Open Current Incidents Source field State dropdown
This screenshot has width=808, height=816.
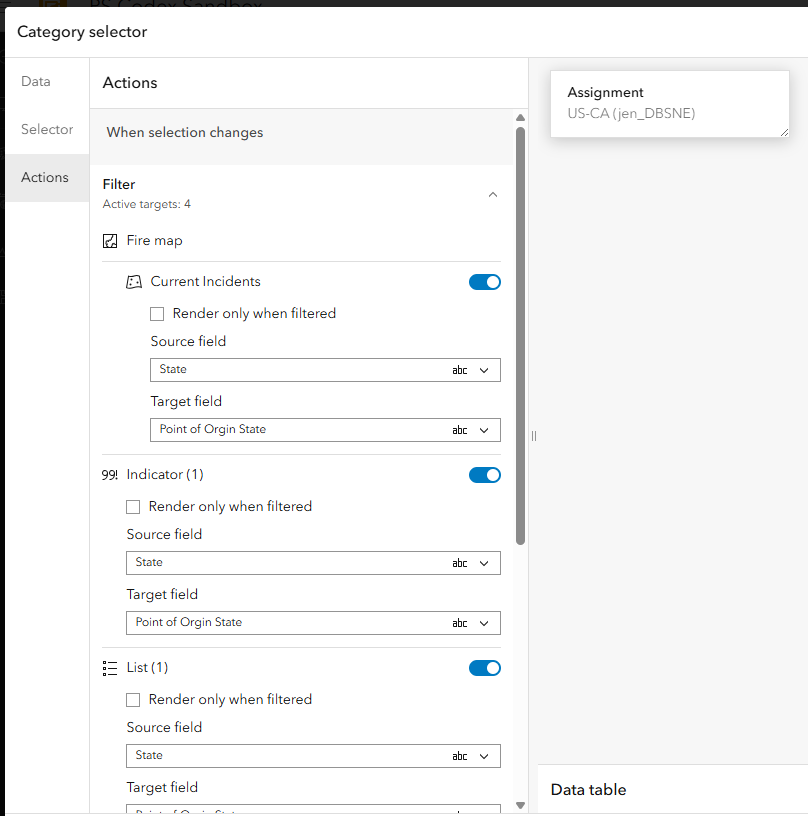coord(325,370)
